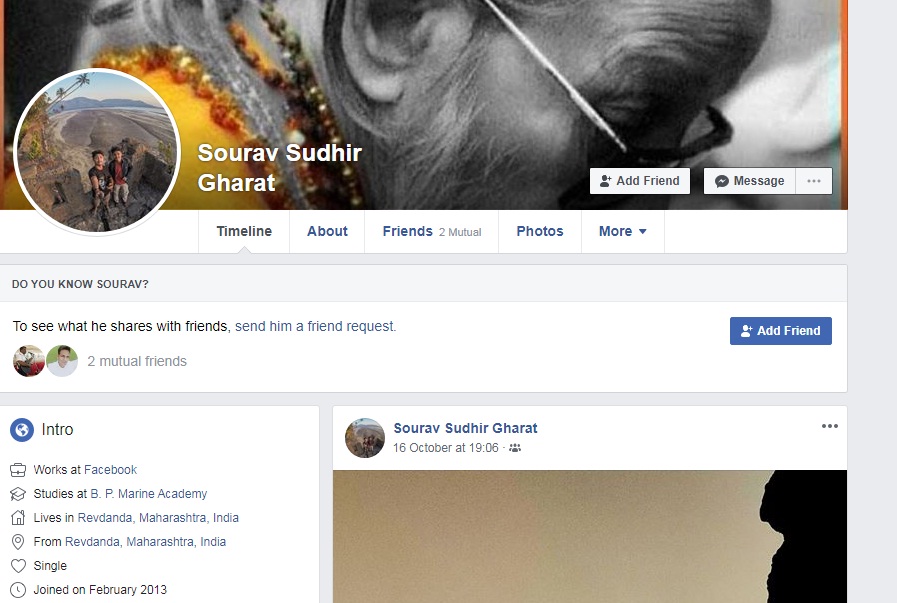The height and width of the screenshot is (603, 897).
Task: Open the Photos tab
Action: pos(539,232)
